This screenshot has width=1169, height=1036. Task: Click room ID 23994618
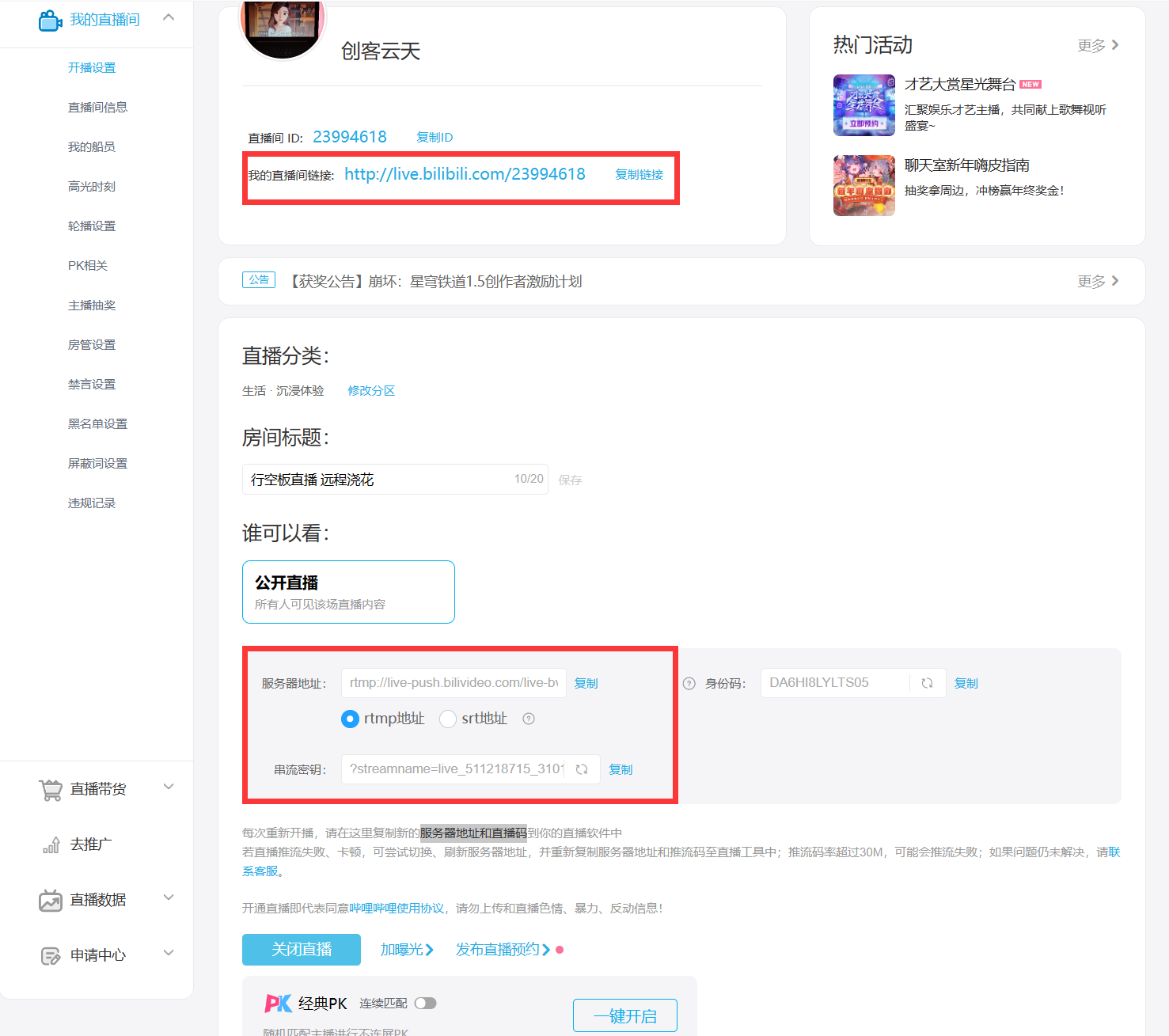coord(350,137)
